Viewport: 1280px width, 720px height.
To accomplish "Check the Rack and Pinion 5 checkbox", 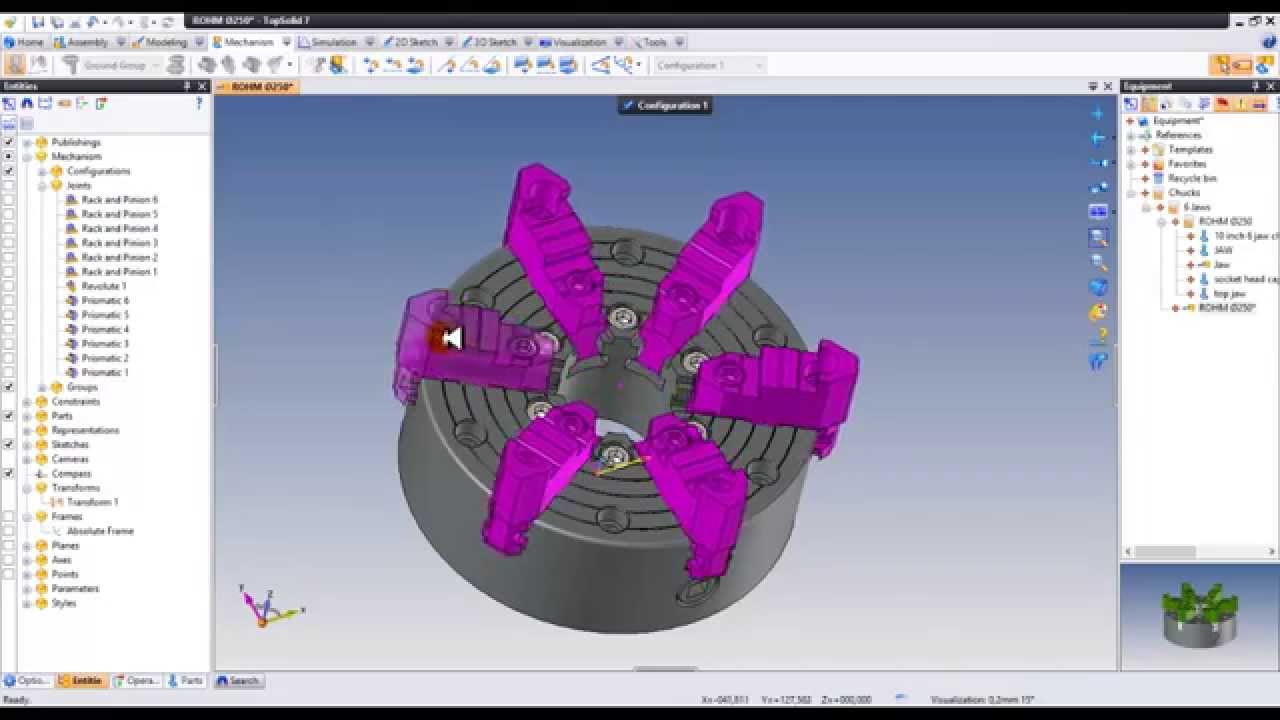I will 9,214.
